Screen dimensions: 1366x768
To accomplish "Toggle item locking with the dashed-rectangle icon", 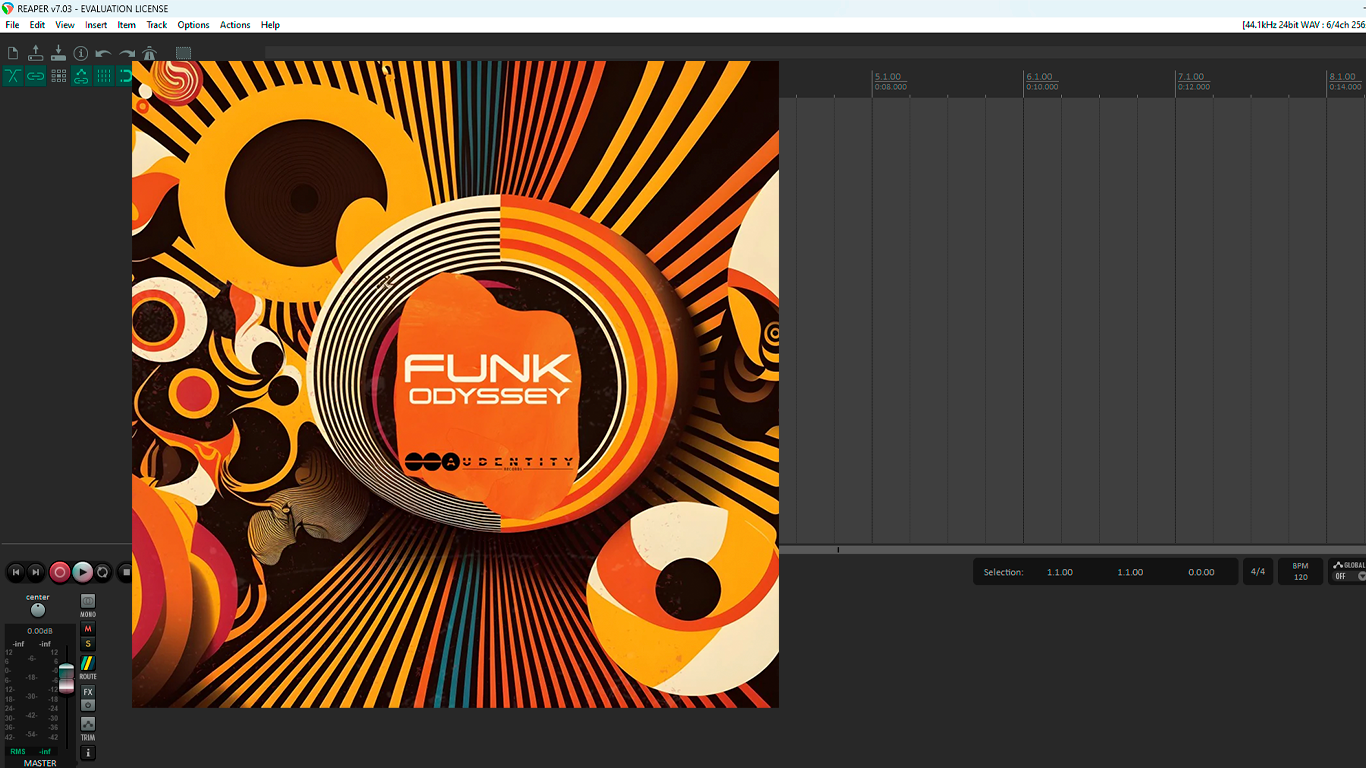I will pyautogui.click(x=183, y=53).
